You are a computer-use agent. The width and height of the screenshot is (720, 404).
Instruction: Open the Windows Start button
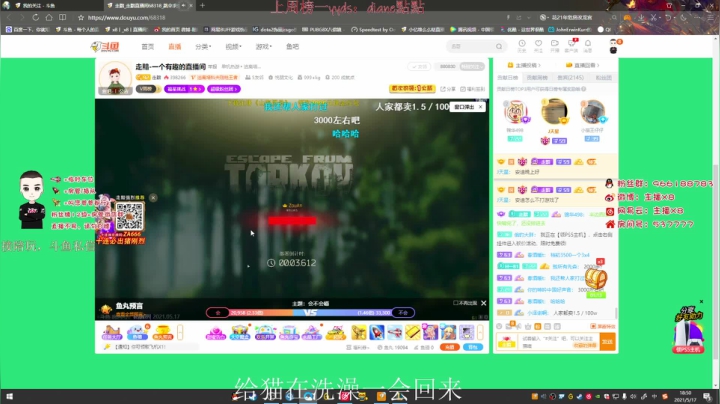point(9,397)
